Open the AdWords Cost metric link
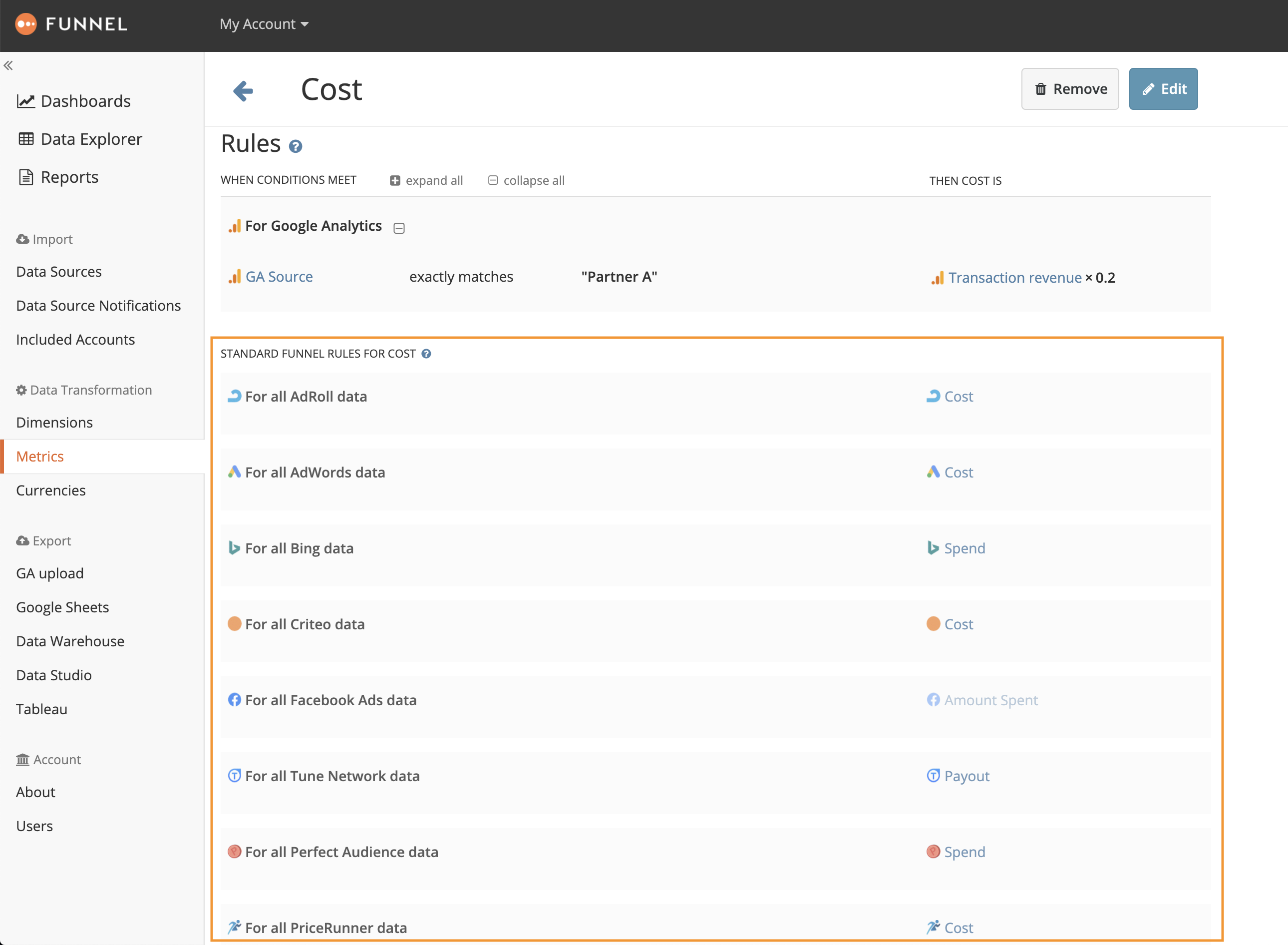The width and height of the screenshot is (1288, 945). click(959, 472)
